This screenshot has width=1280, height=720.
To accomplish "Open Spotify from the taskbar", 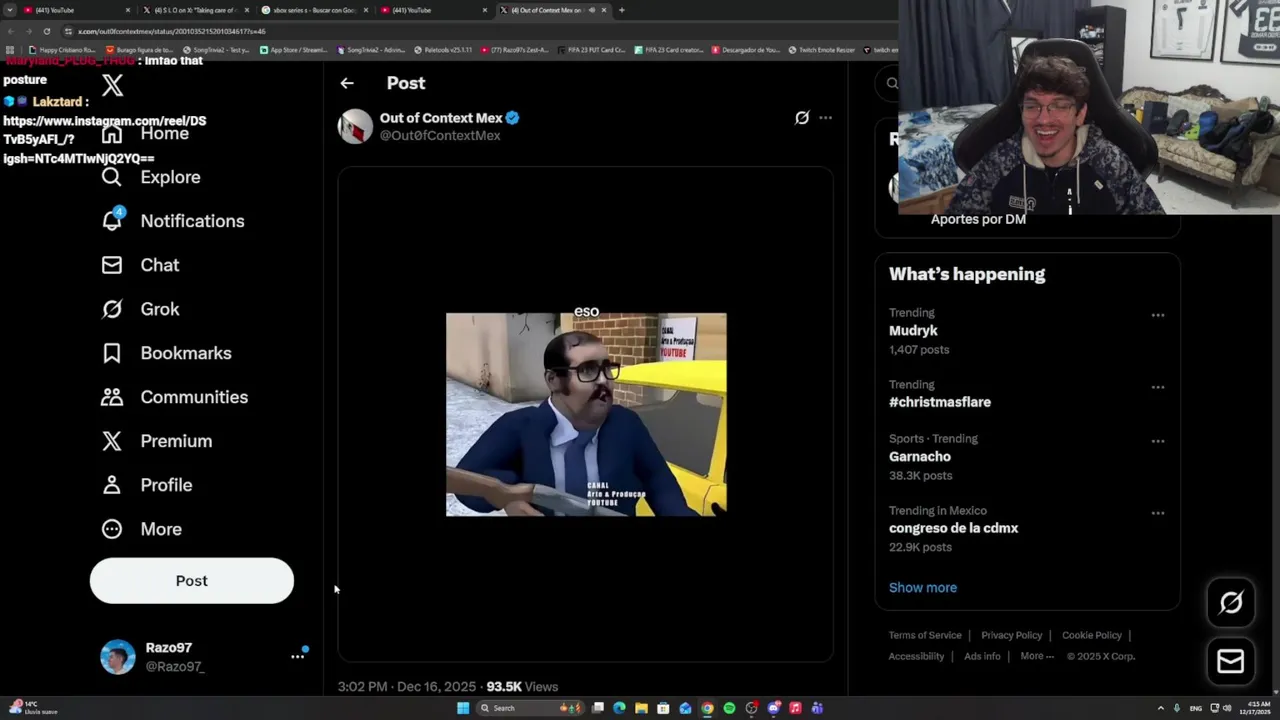I will point(729,708).
